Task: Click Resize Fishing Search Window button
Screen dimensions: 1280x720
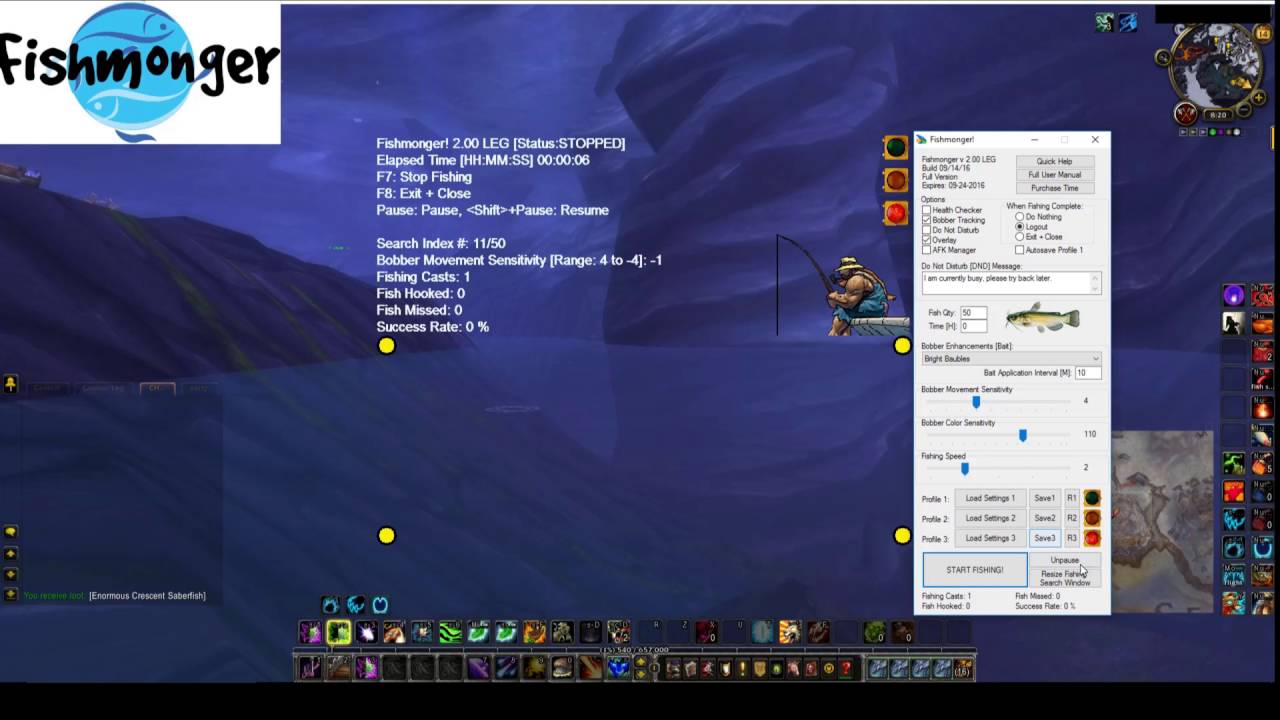Action: pos(1065,578)
